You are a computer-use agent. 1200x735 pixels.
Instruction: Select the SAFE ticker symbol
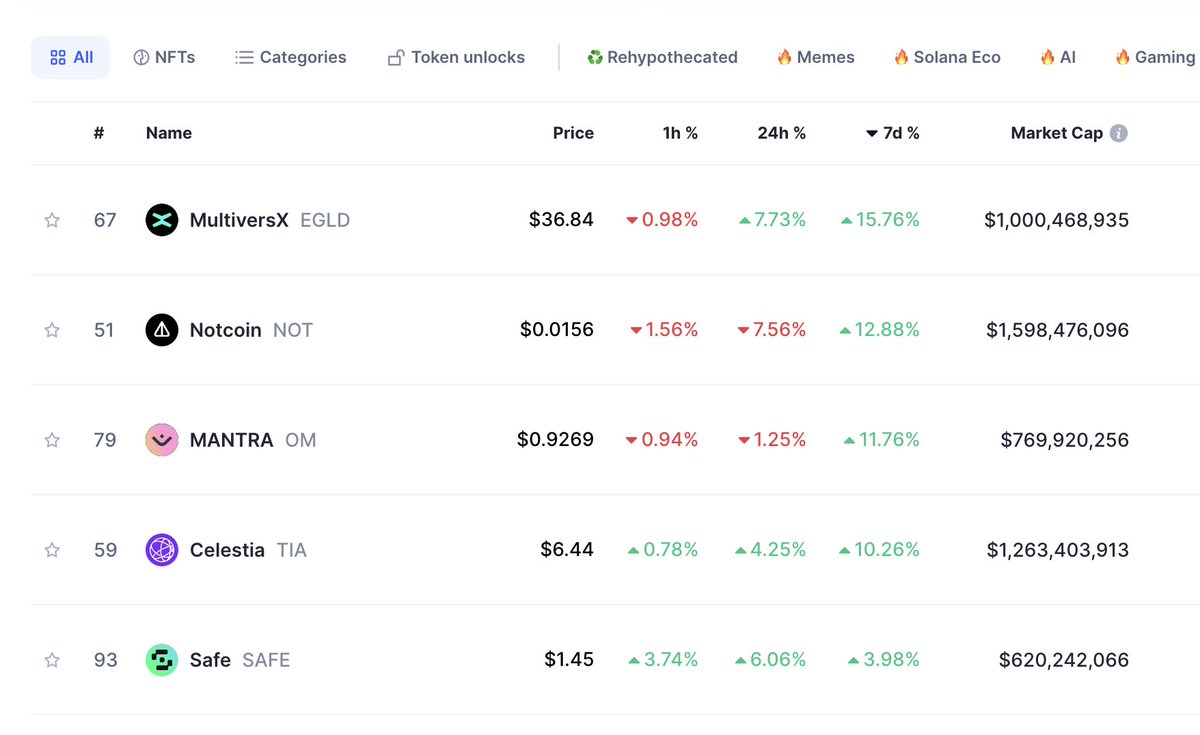click(x=266, y=660)
